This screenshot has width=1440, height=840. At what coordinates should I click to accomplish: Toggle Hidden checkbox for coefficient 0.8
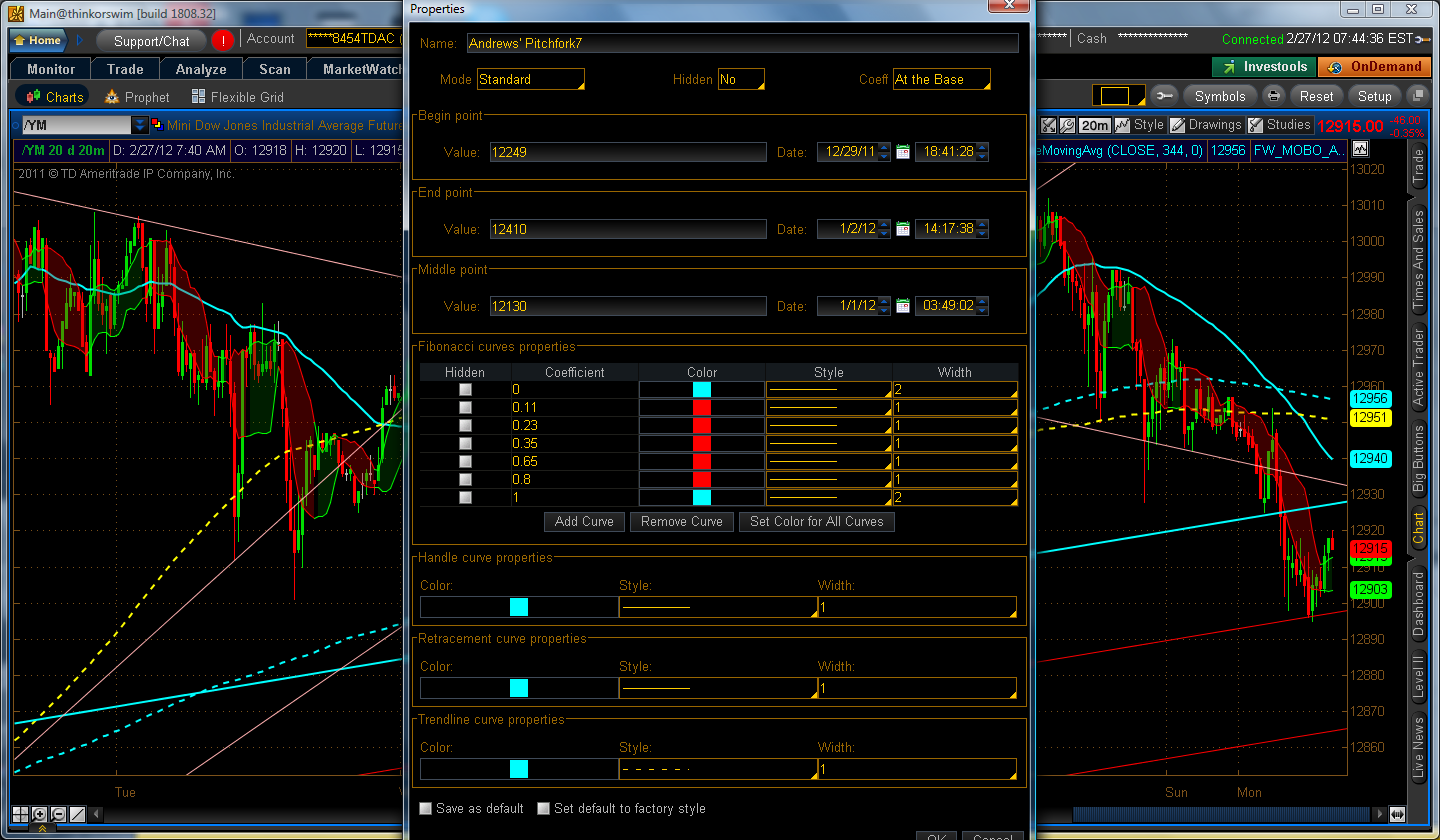465,479
